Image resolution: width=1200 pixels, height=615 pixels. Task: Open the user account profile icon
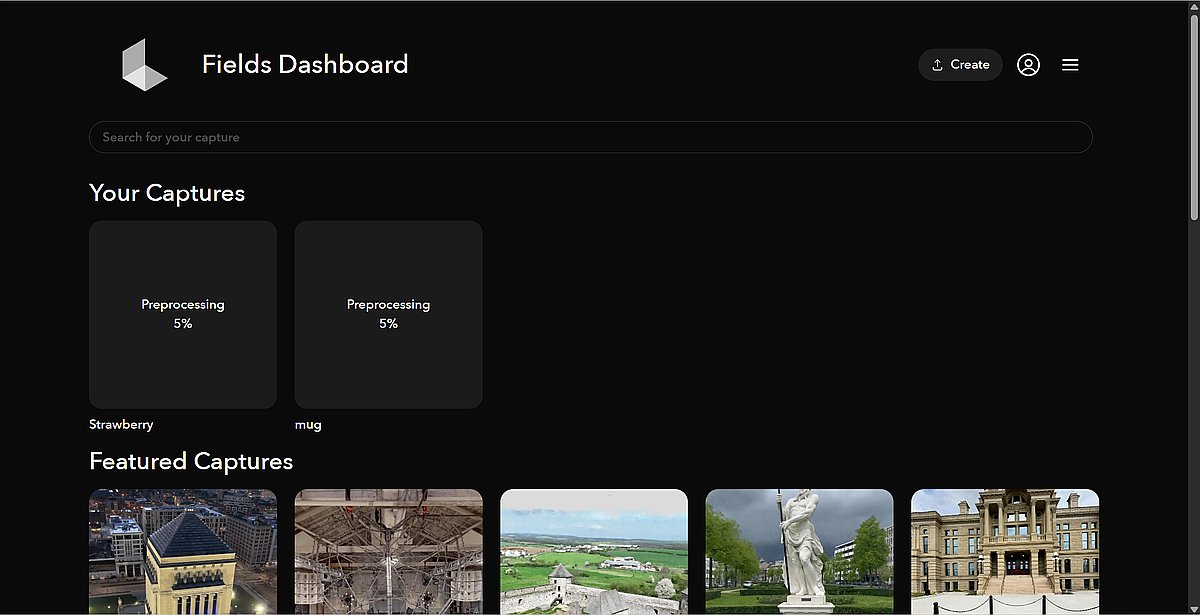pos(1028,65)
